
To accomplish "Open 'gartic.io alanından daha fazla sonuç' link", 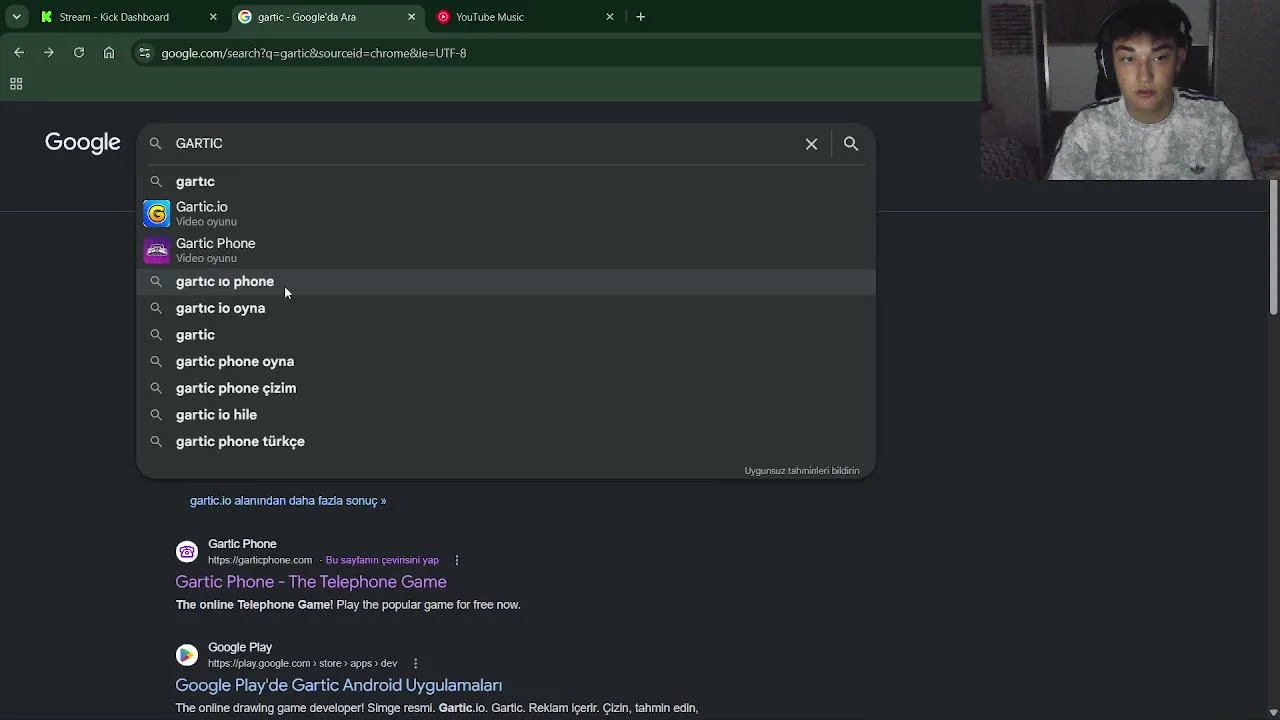I will click(x=288, y=501).
